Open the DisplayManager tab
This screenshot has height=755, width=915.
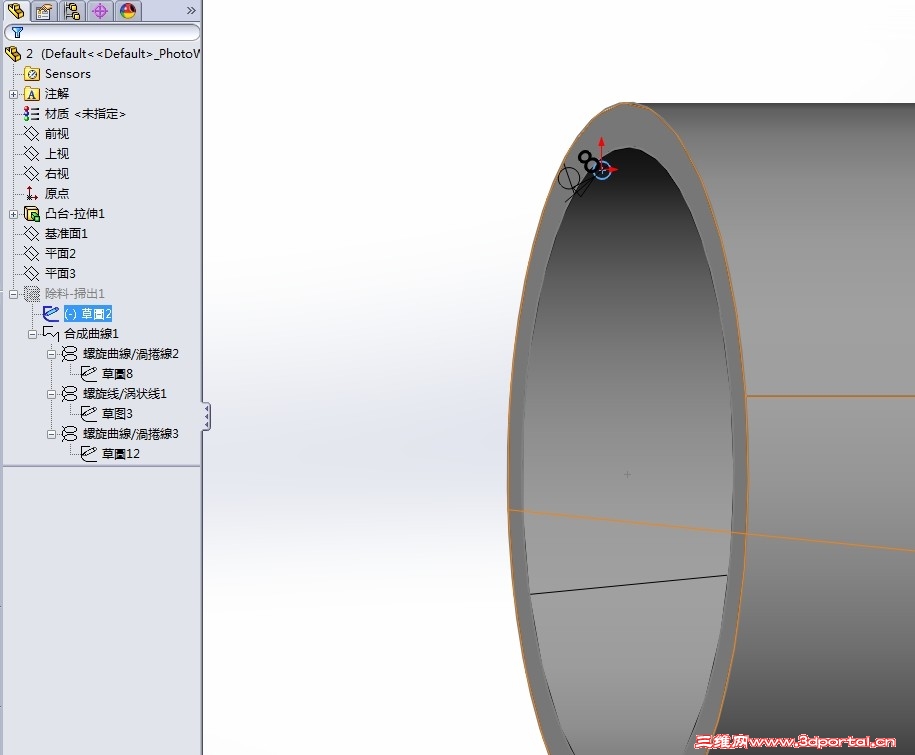pyautogui.click(x=128, y=11)
